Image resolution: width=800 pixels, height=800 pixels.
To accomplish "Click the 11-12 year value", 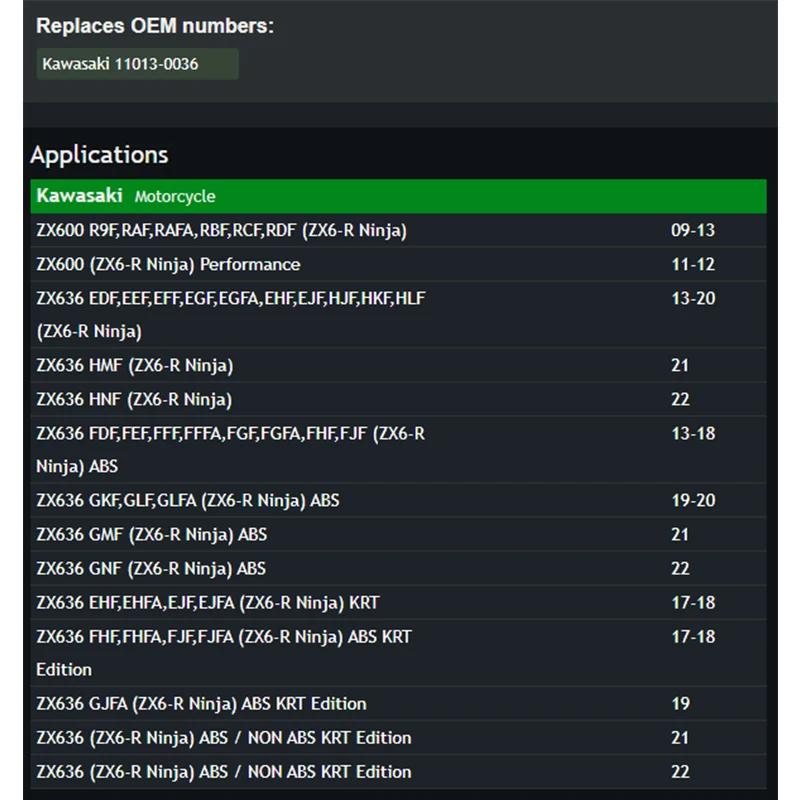I will [693, 264].
